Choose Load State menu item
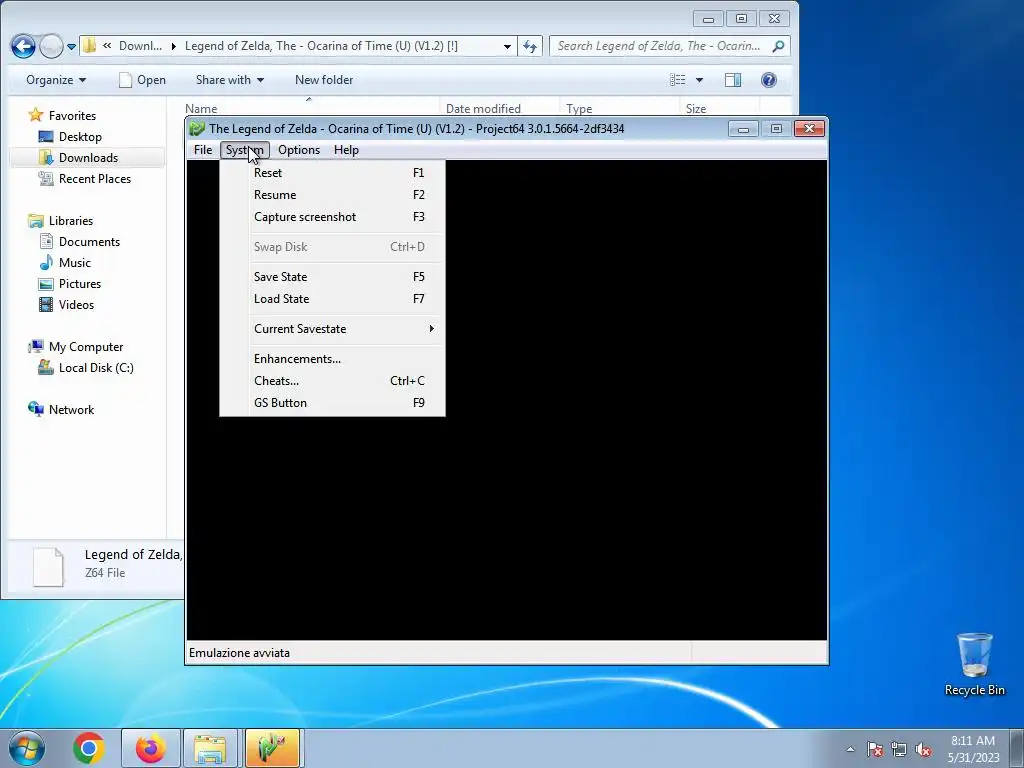The width and height of the screenshot is (1024, 768). point(332,299)
